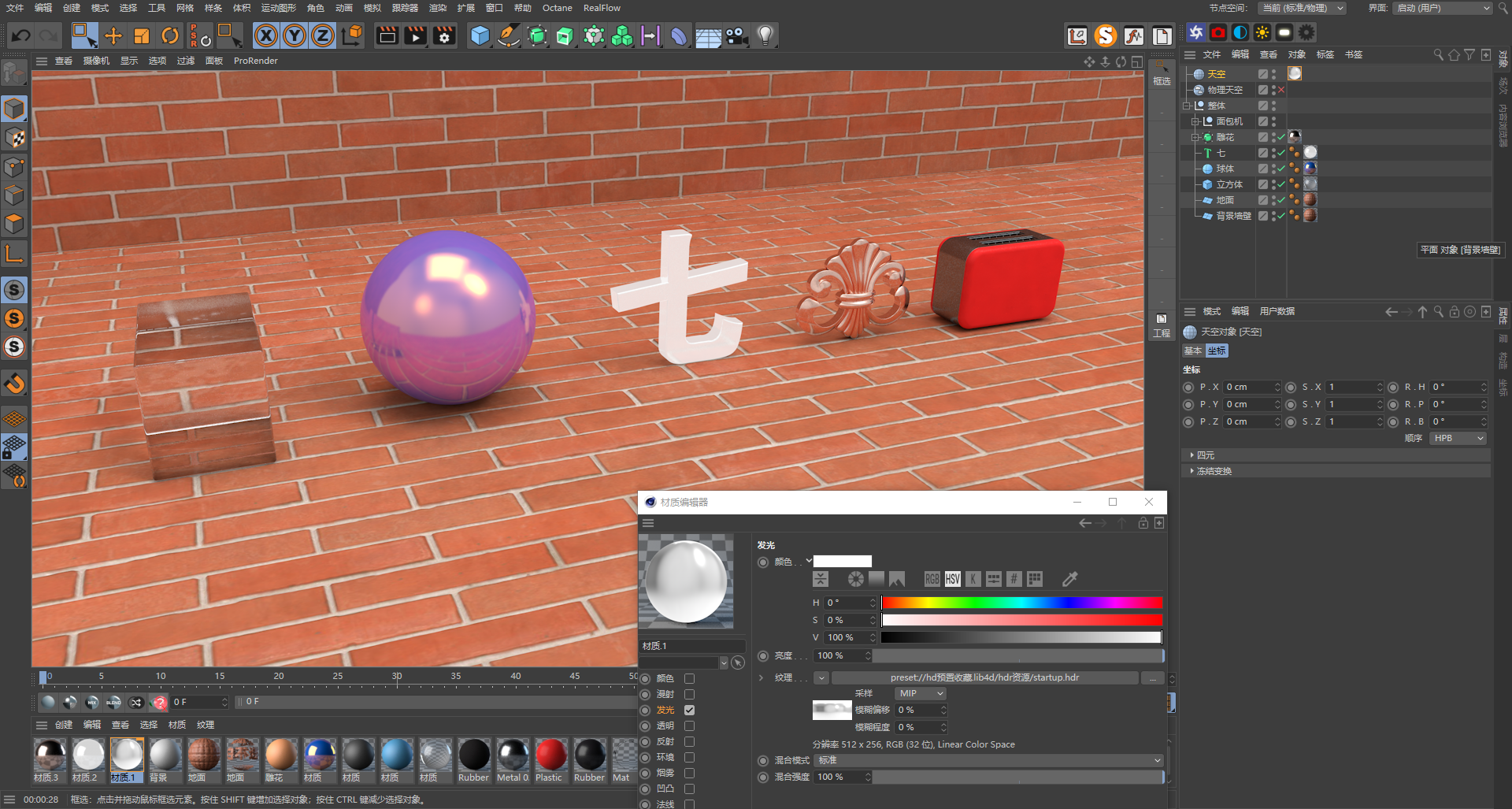Switch color mode to HSV
The width and height of the screenshot is (1512, 809).
click(x=952, y=579)
